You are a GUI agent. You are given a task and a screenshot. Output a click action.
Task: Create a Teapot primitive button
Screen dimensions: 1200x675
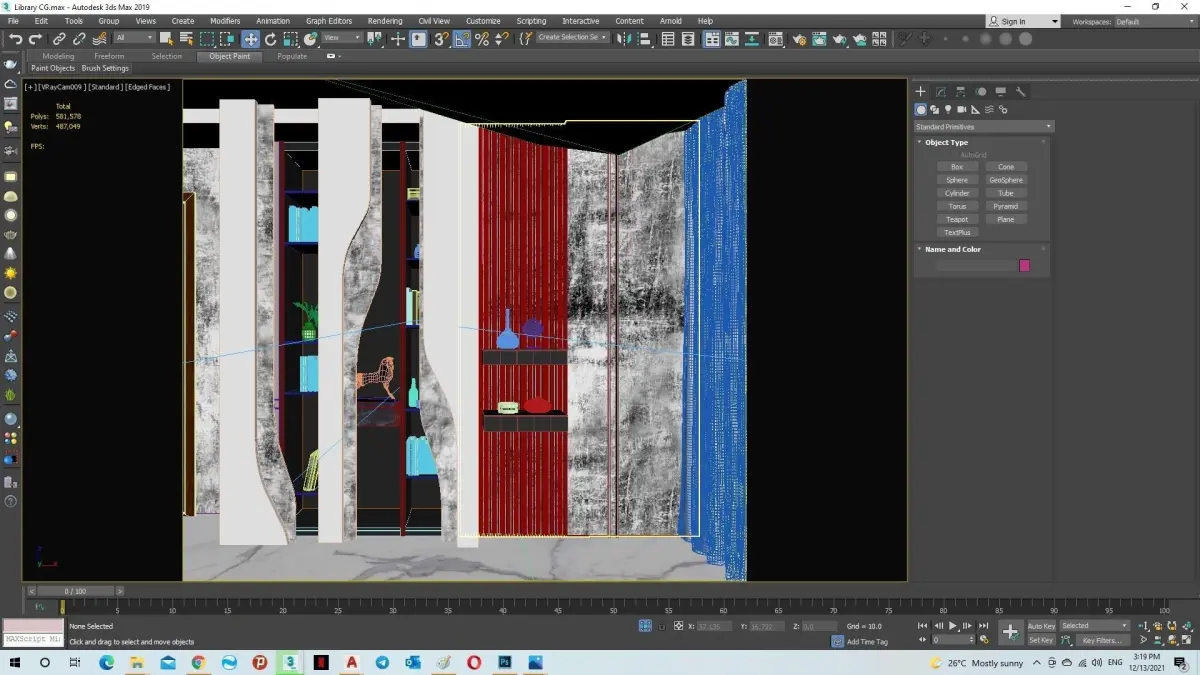[x=957, y=219]
